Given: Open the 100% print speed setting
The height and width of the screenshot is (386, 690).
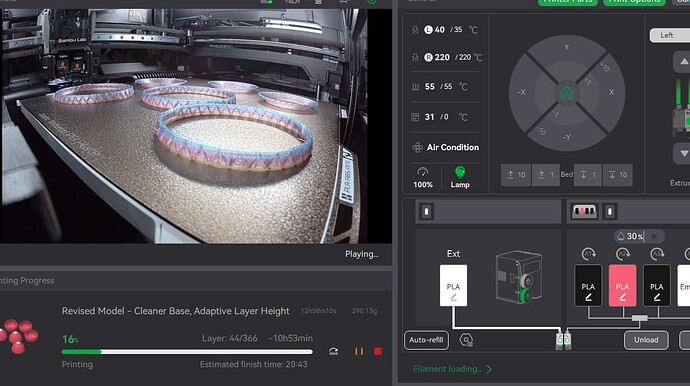Looking at the screenshot, I should [x=423, y=177].
